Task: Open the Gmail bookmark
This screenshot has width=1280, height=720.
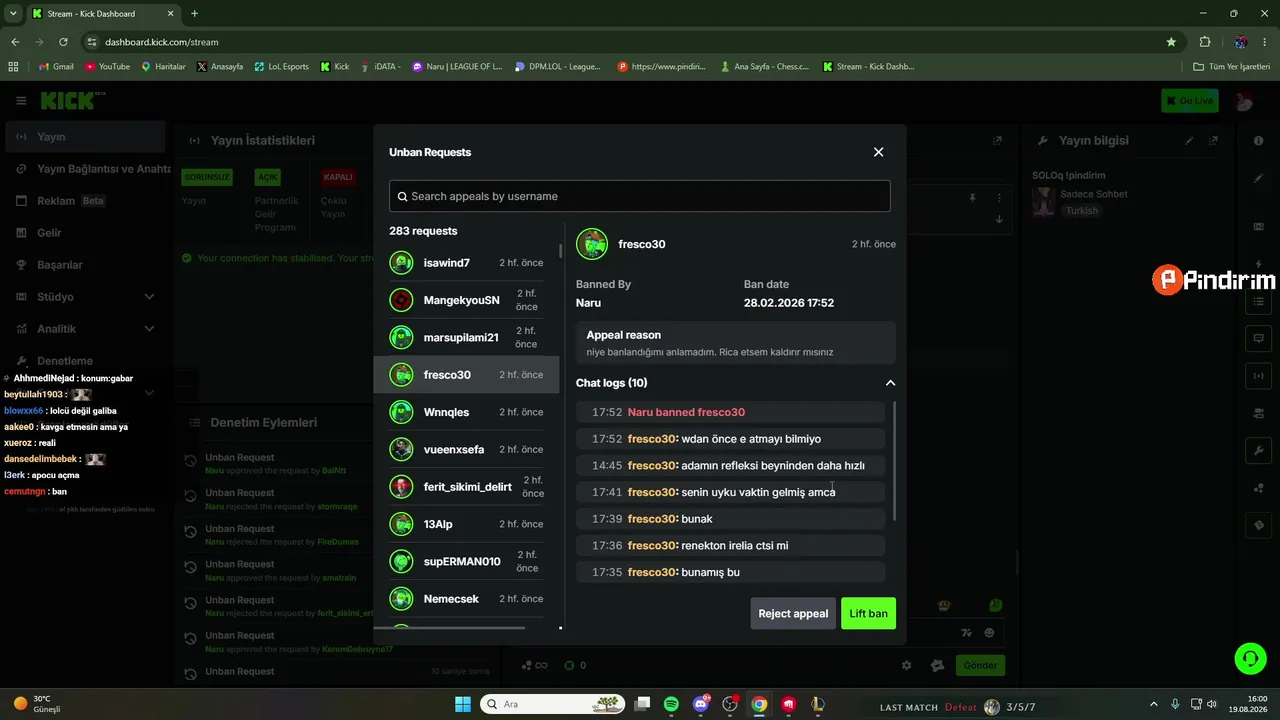Action: (56, 67)
